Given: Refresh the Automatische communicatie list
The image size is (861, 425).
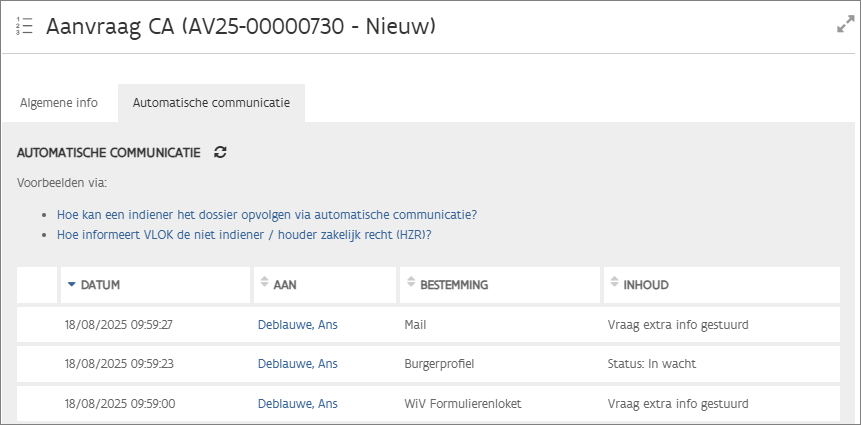Looking at the screenshot, I should [221, 152].
